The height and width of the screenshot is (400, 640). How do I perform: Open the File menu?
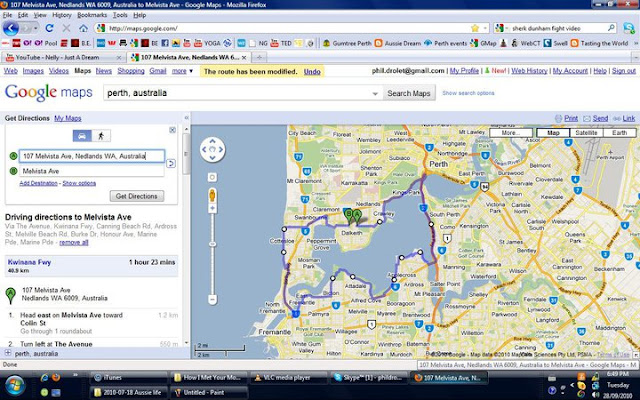[x=7, y=15]
